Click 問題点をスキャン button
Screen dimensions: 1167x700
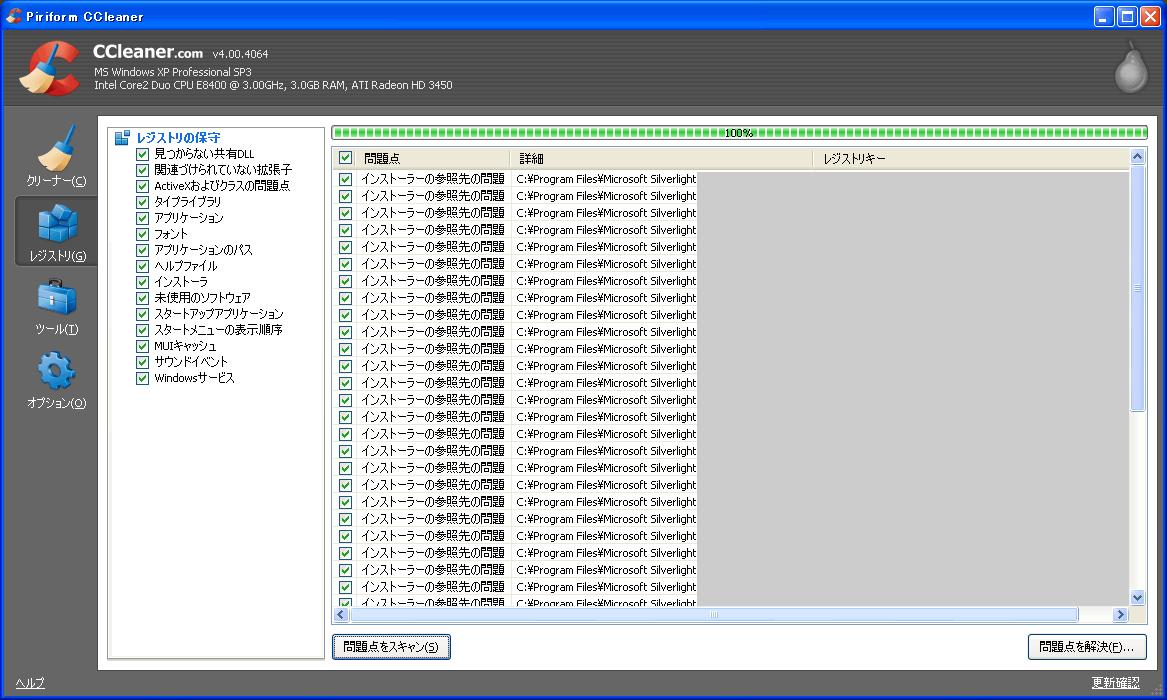pos(391,646)
